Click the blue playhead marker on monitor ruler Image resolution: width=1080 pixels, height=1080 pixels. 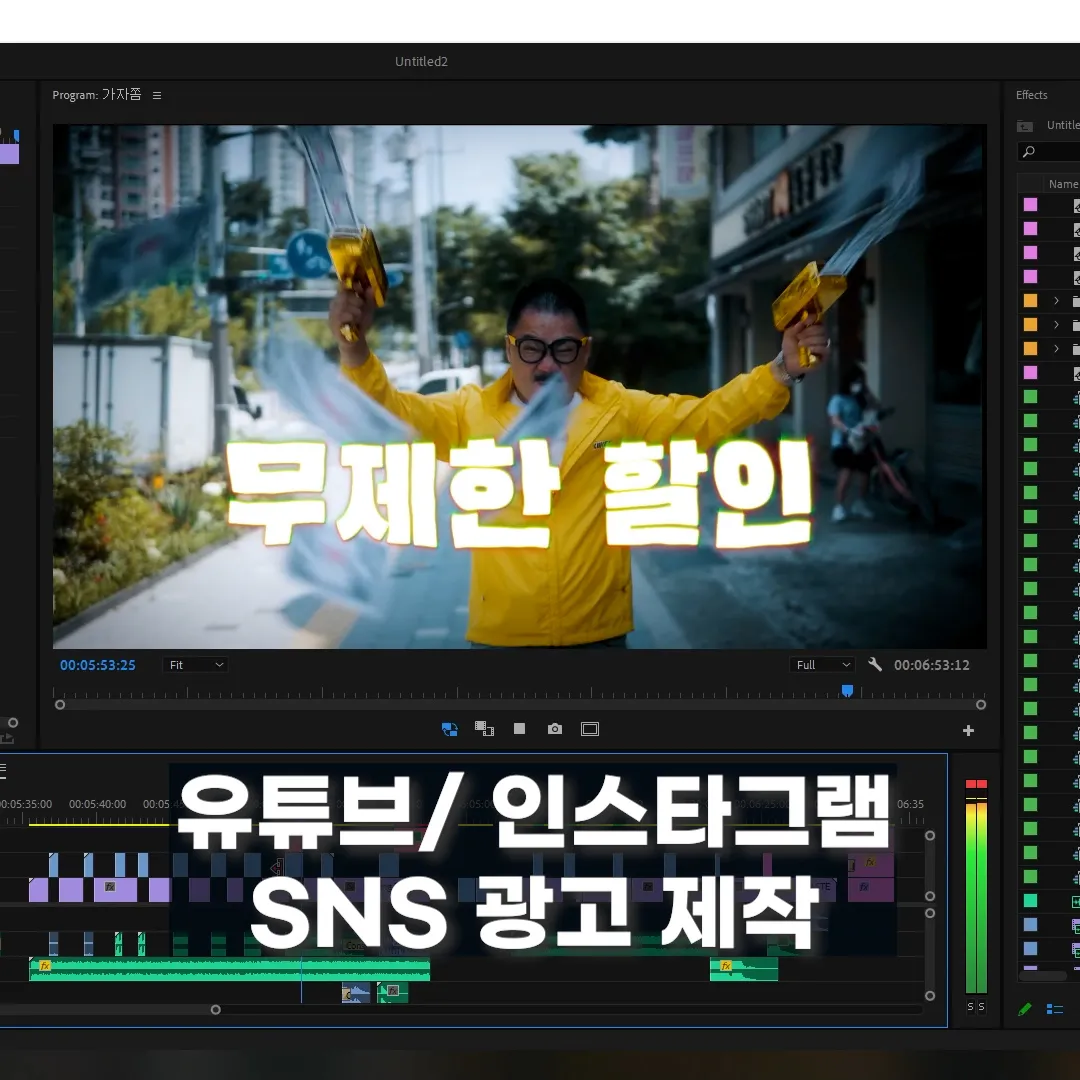(x=847, y=691)
